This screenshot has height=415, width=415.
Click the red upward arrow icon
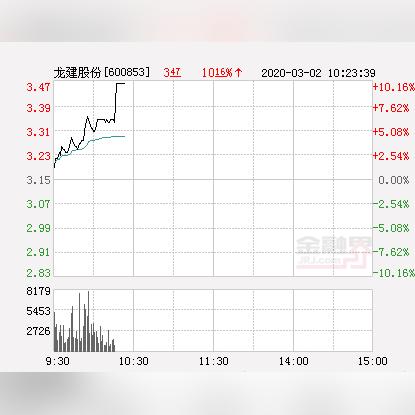tap(238, 72)
